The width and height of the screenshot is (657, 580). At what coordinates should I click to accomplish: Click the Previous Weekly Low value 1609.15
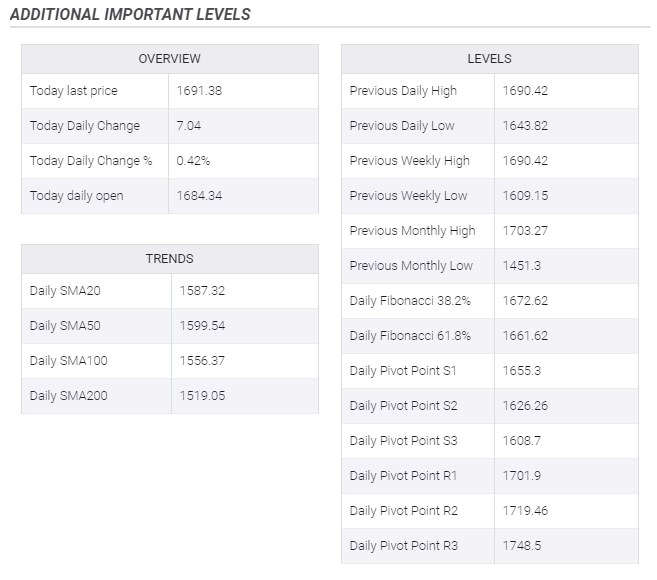(525, 196)
